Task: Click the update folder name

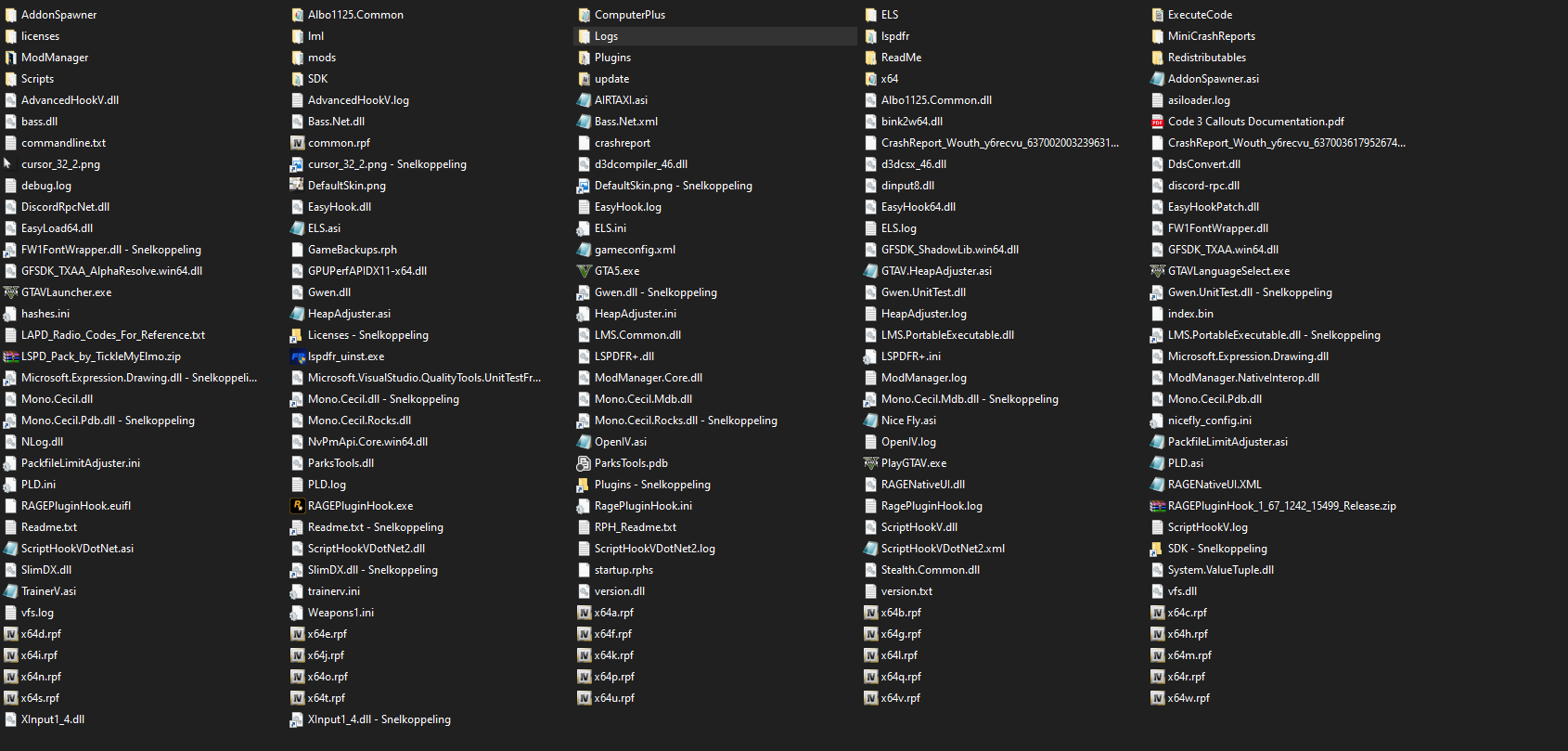Action: pos(612,79)
